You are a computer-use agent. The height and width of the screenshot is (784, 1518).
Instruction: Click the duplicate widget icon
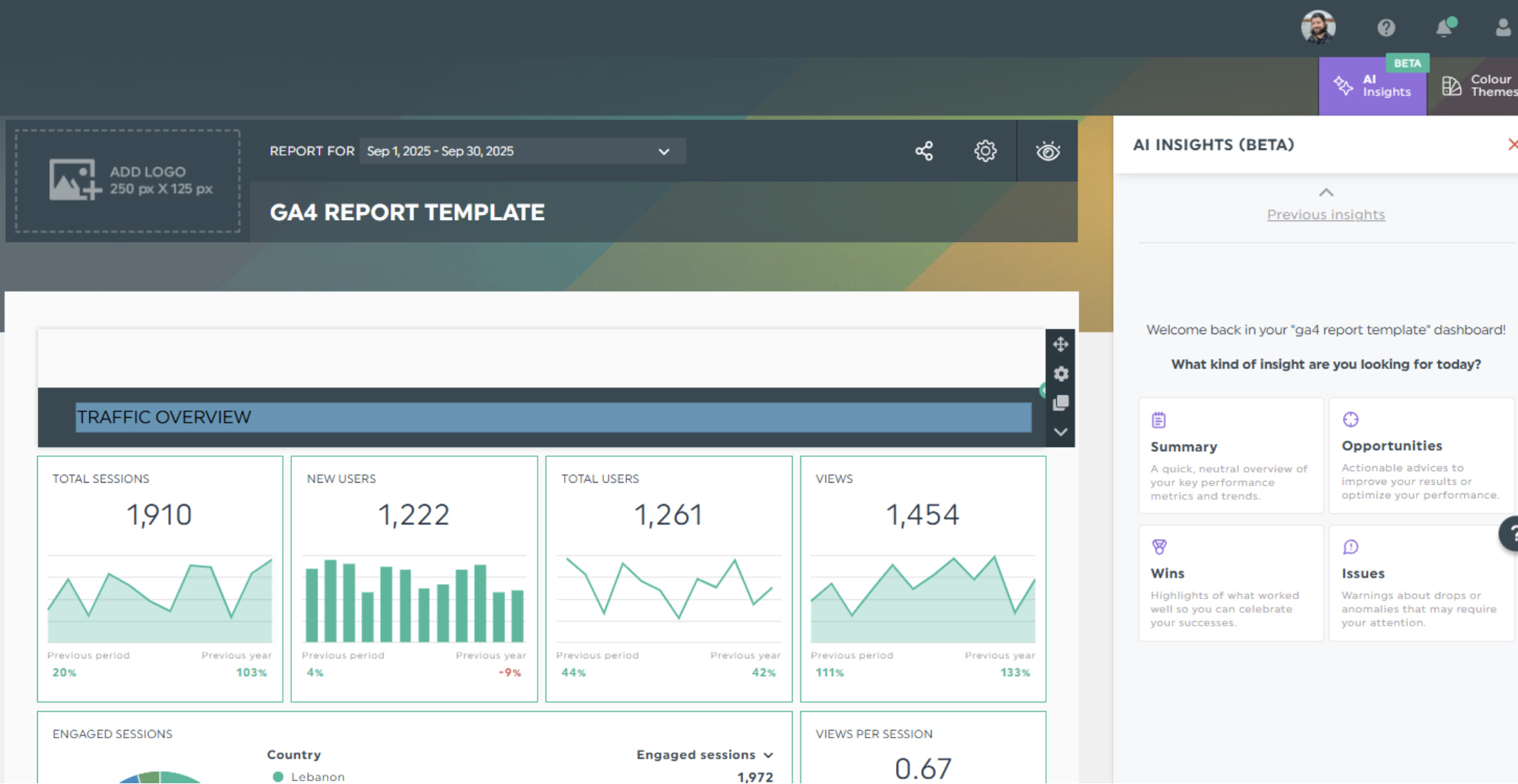(x=1060, y=403)
